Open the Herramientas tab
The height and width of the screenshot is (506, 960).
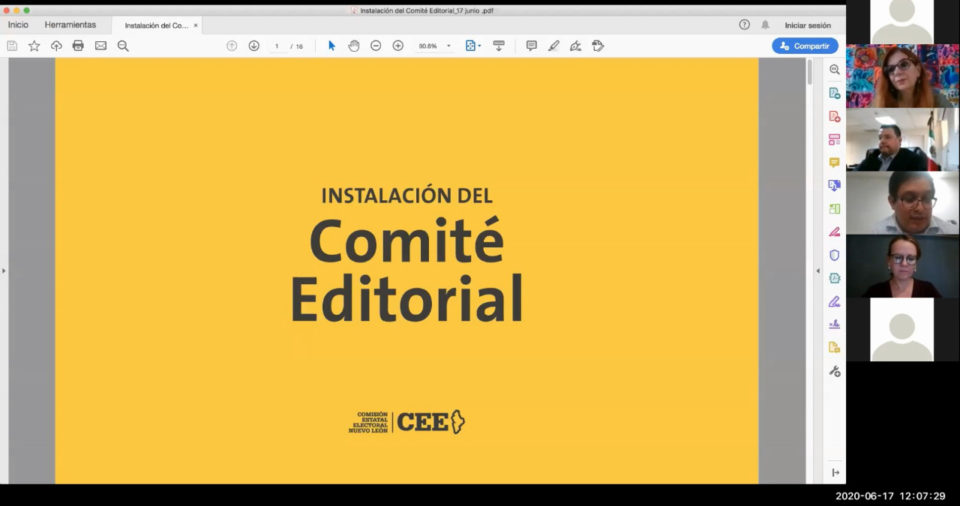tap(70, 25)
